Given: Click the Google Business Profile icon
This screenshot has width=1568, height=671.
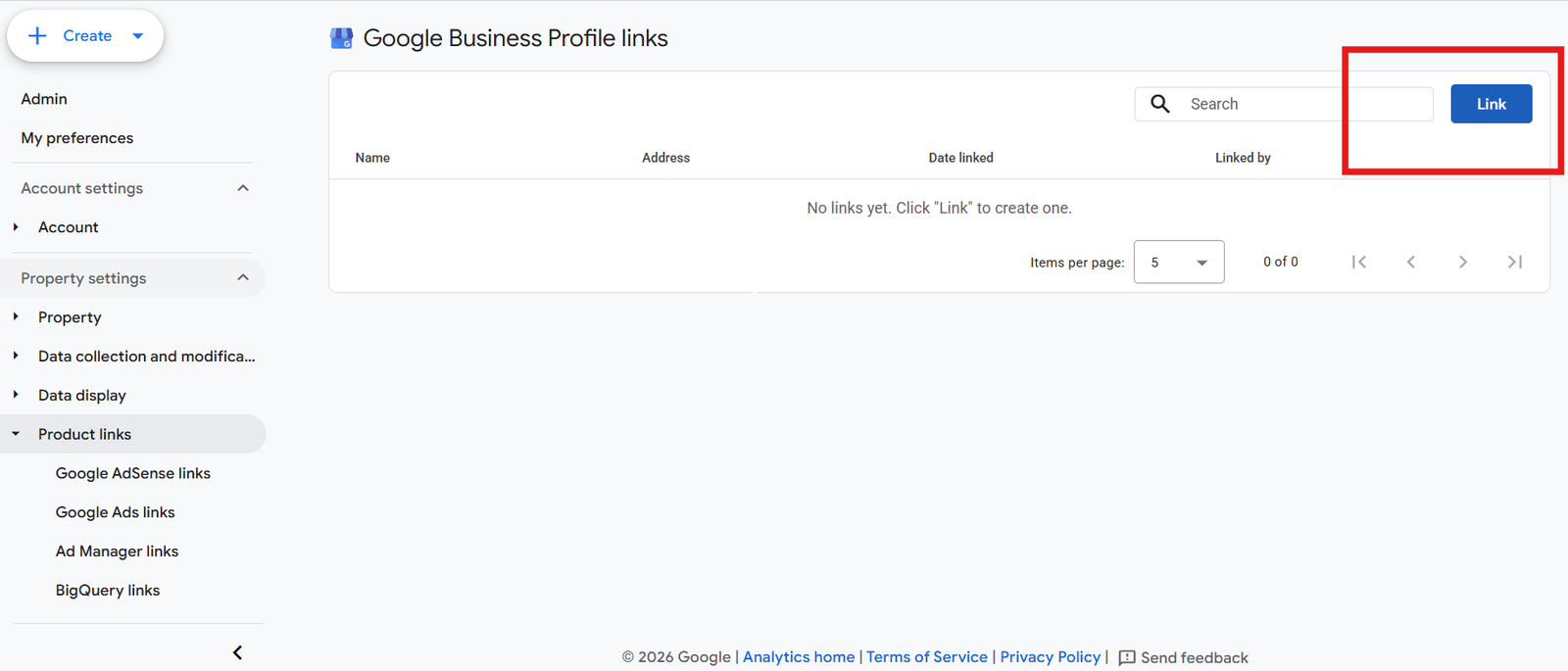Looking at the screenshot, I should click(x=341, y=38).
